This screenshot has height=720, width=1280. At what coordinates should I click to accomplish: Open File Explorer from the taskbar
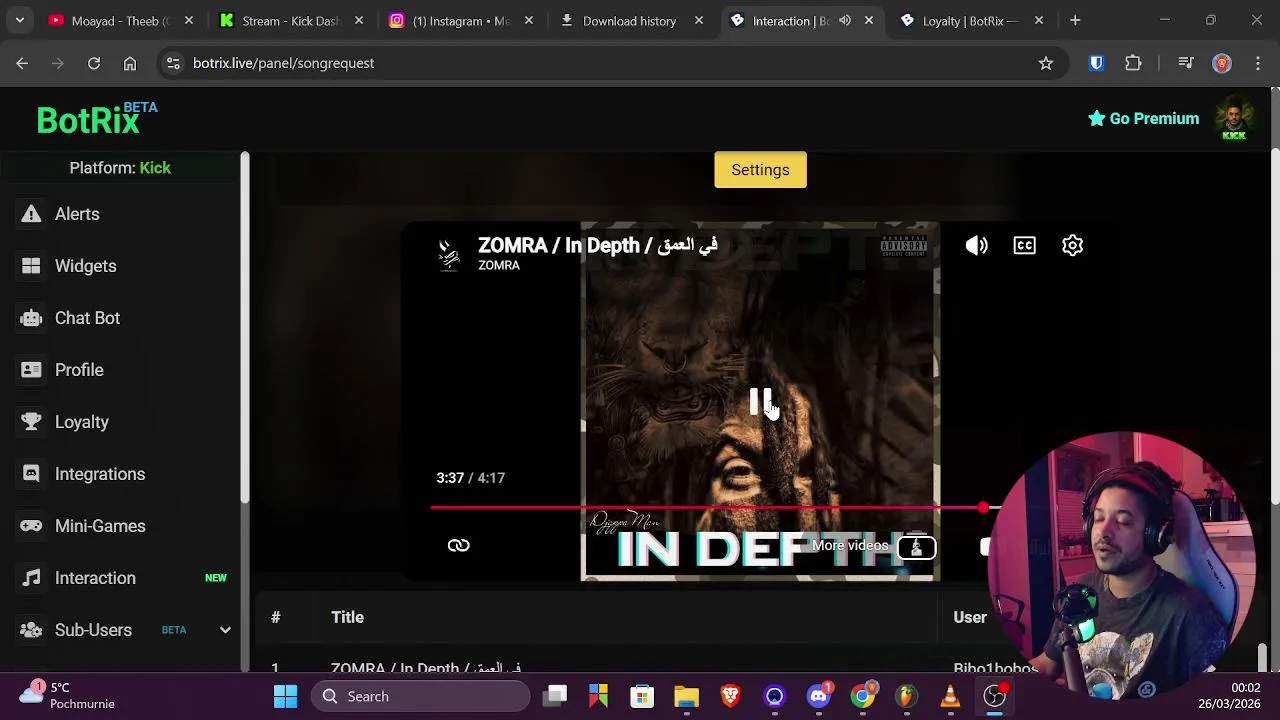[686, 696]
